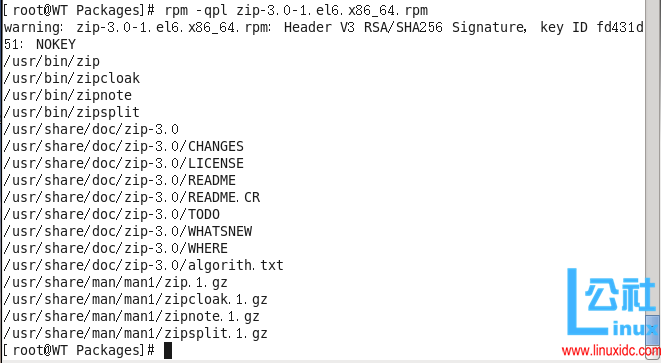Click the Linux公社 watermark logo
Viewport: 661px width, 363px height.
[613, 302]
